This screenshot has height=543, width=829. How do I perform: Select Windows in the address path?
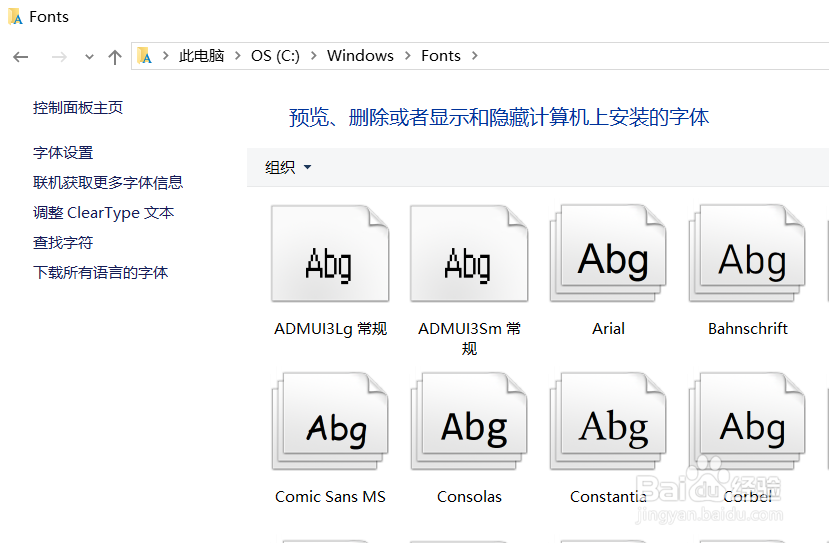360,56
